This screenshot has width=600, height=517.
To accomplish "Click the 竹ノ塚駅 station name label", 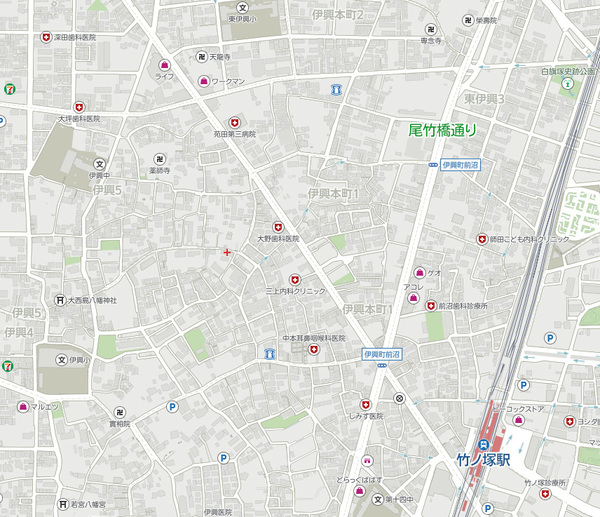I will pyautogui.click(x=482, y=461).
